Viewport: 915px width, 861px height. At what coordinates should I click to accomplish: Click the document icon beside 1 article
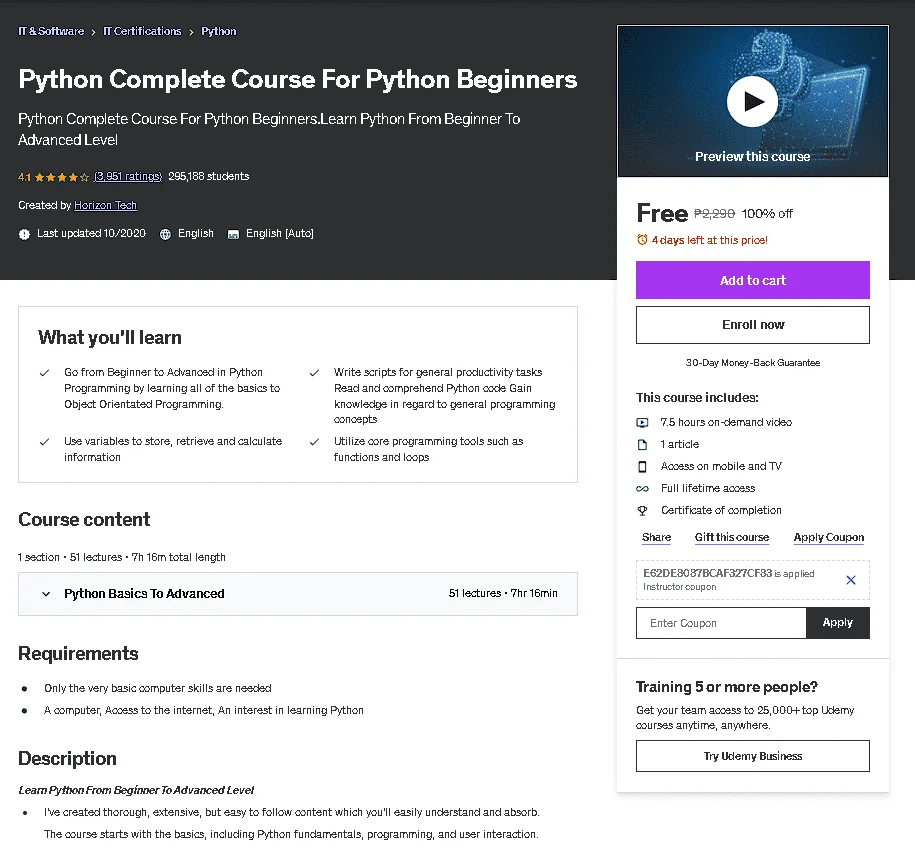click(x=642, y=445)
